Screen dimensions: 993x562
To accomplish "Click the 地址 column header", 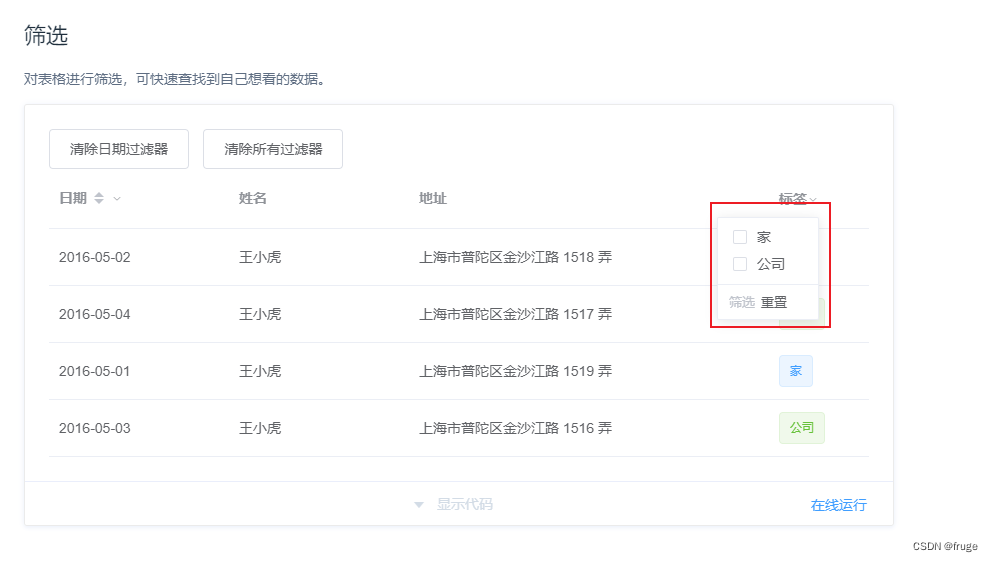I will [x=433, y=198].
